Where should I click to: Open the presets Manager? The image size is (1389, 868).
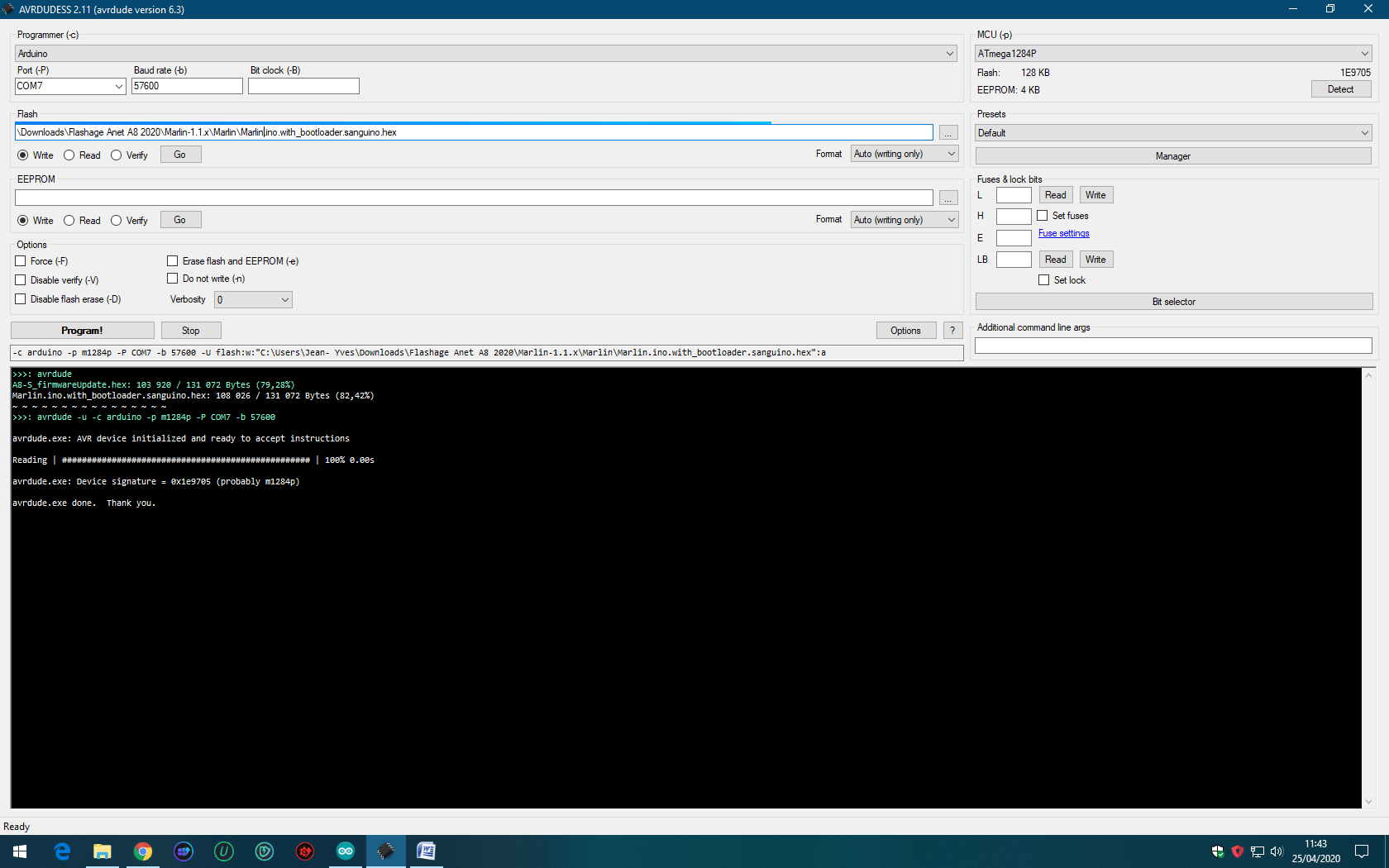pyautogui.click(x=1173, y=156)
